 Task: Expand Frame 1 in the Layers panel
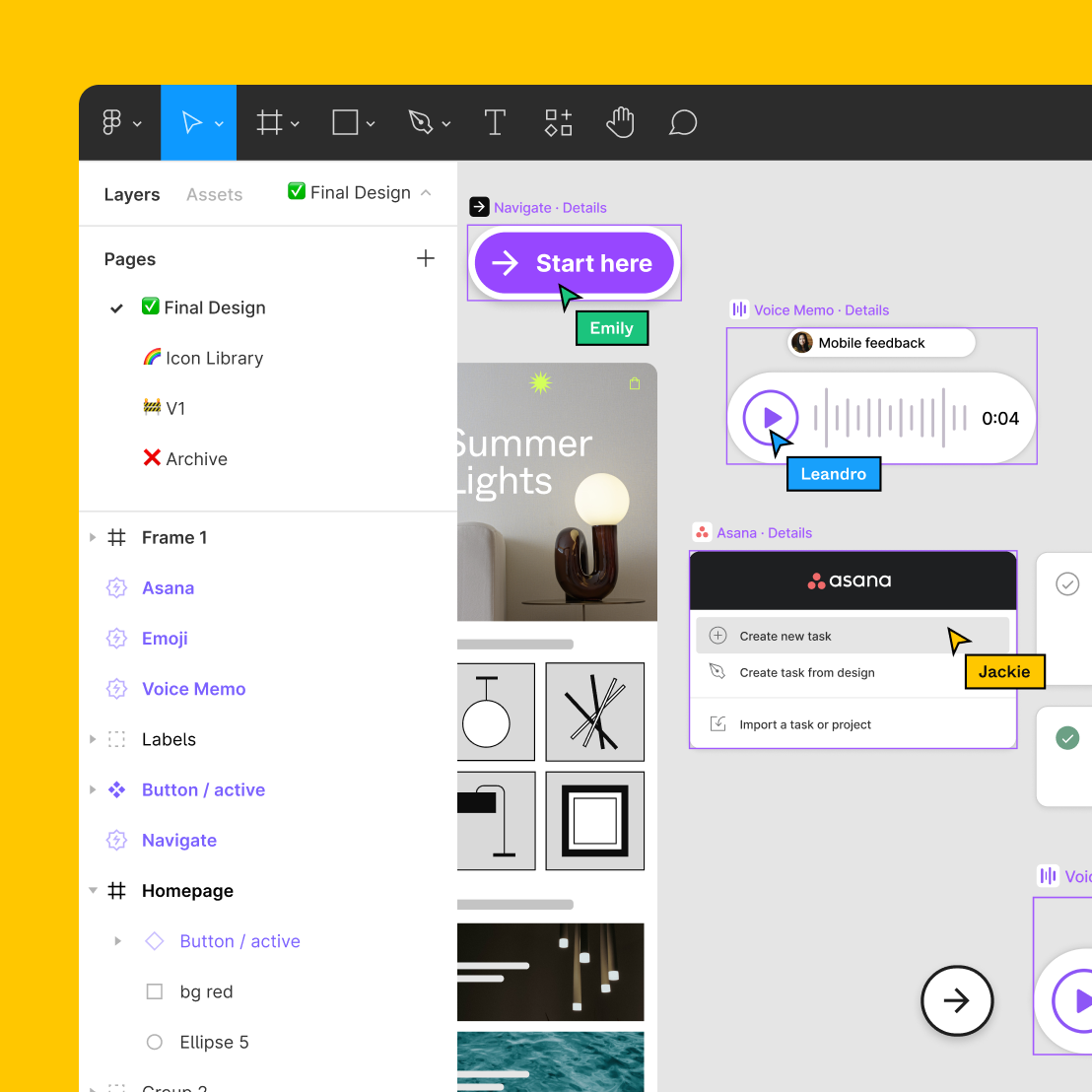pyautogui.click(x=92, y=537)
